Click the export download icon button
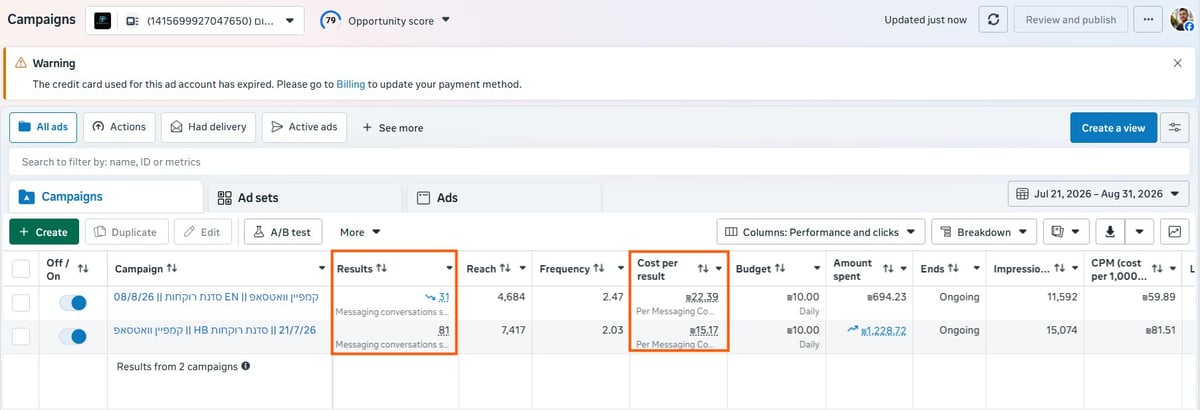Viewport: 1200px width, 410px height. click(x=1108, y=231)
